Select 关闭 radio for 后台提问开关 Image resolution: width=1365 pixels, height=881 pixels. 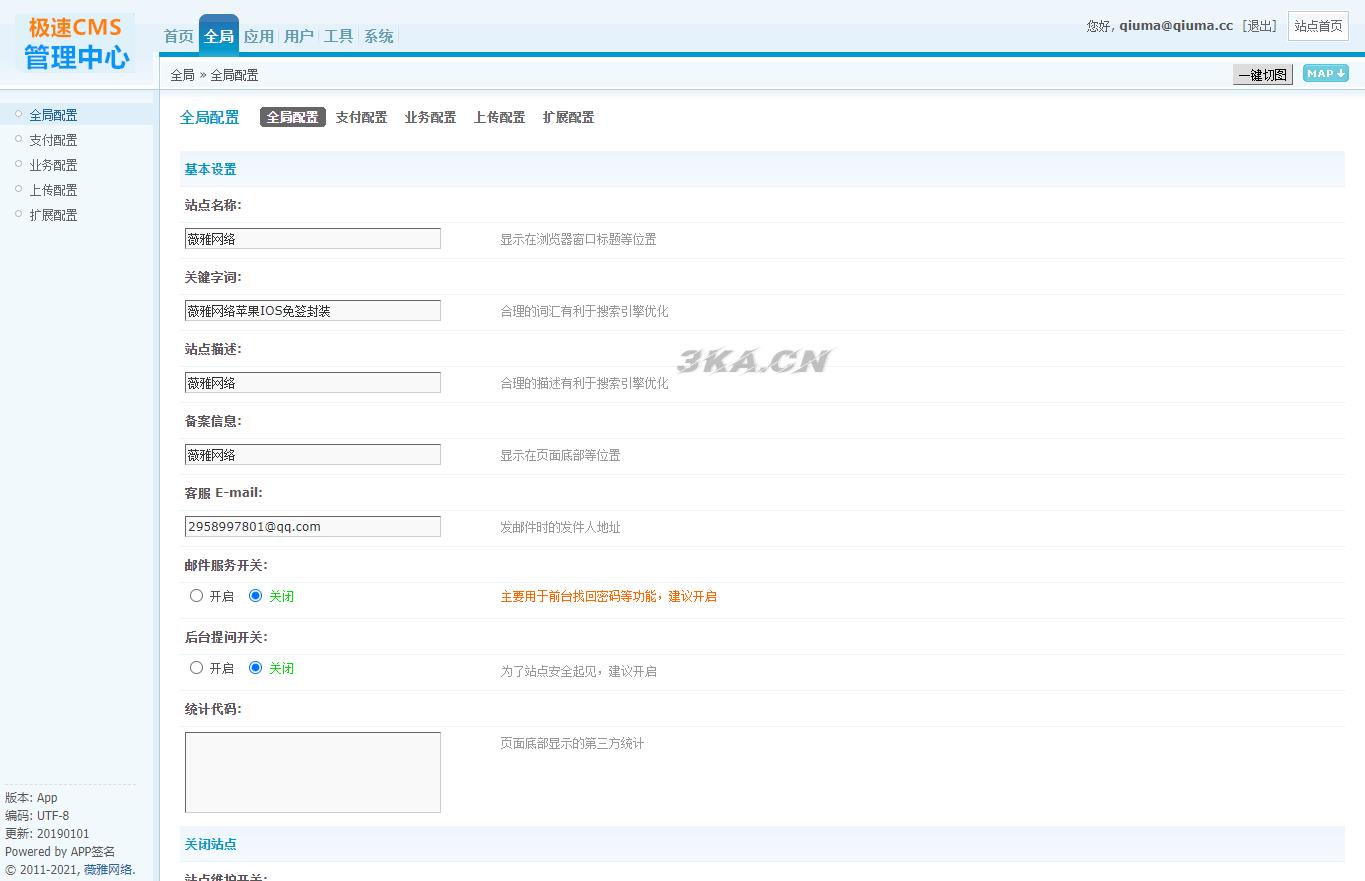[x=255, y=667]
